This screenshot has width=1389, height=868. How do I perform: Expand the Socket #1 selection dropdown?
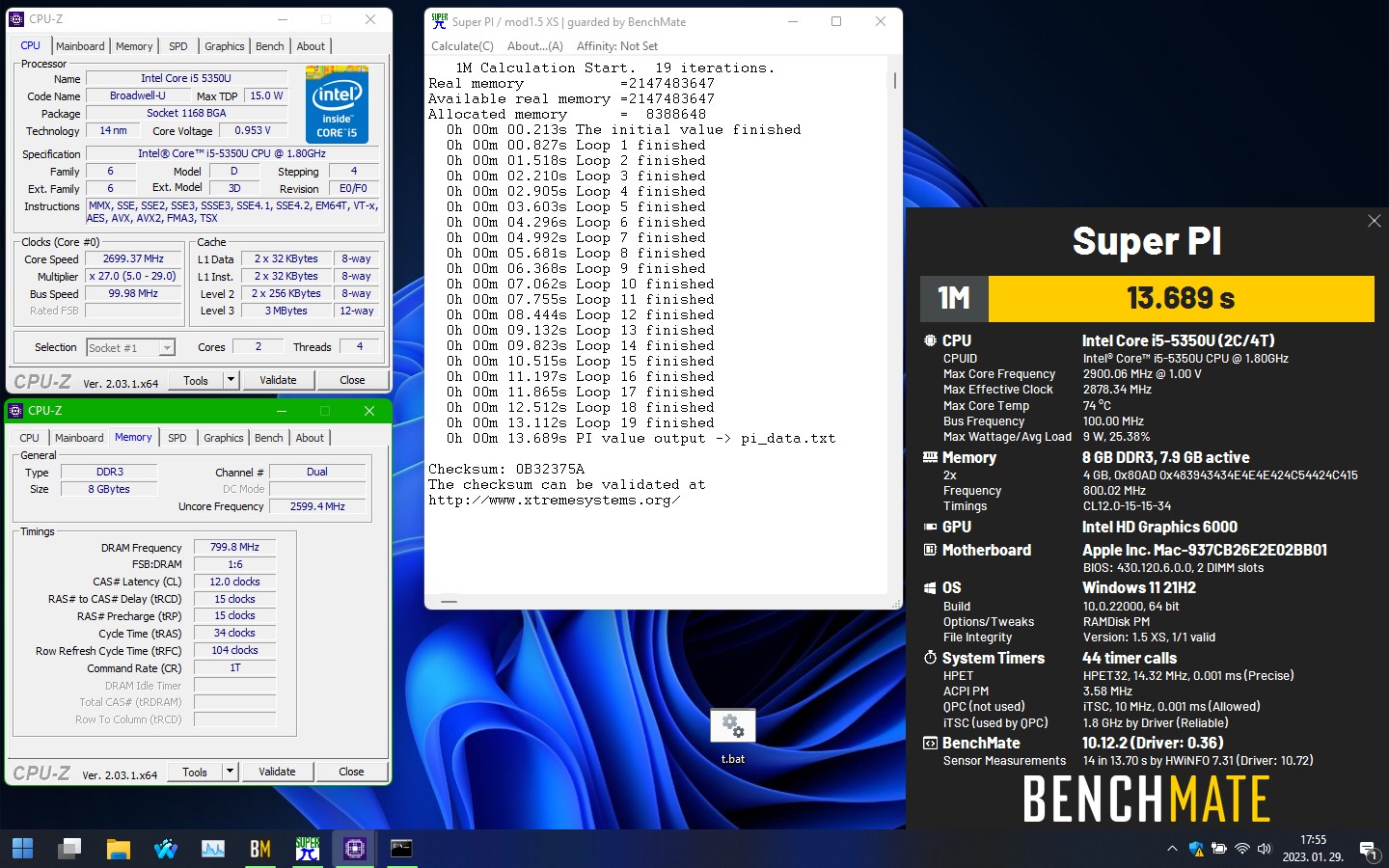tap(167, 348)
